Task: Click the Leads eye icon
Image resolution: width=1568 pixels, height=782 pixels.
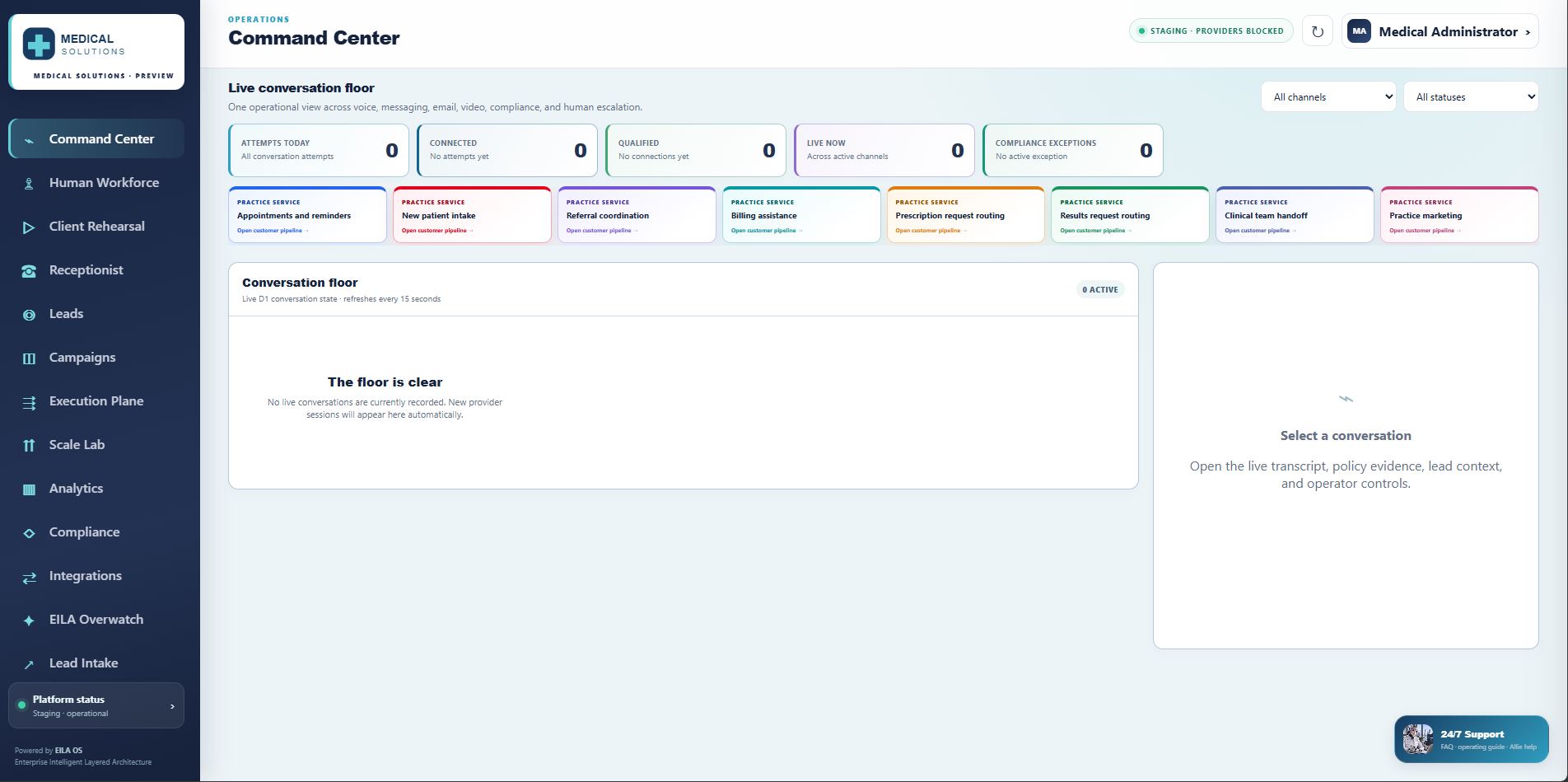Action: (29, 315)
